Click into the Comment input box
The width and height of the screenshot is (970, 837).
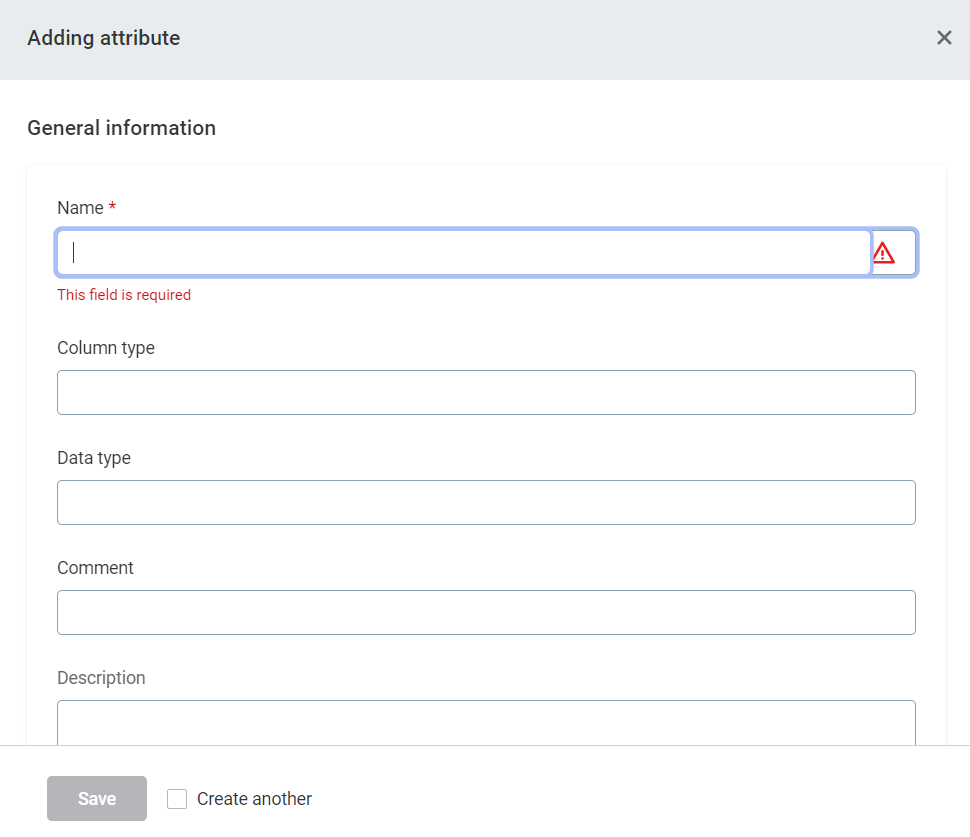[x=486, y=612]
